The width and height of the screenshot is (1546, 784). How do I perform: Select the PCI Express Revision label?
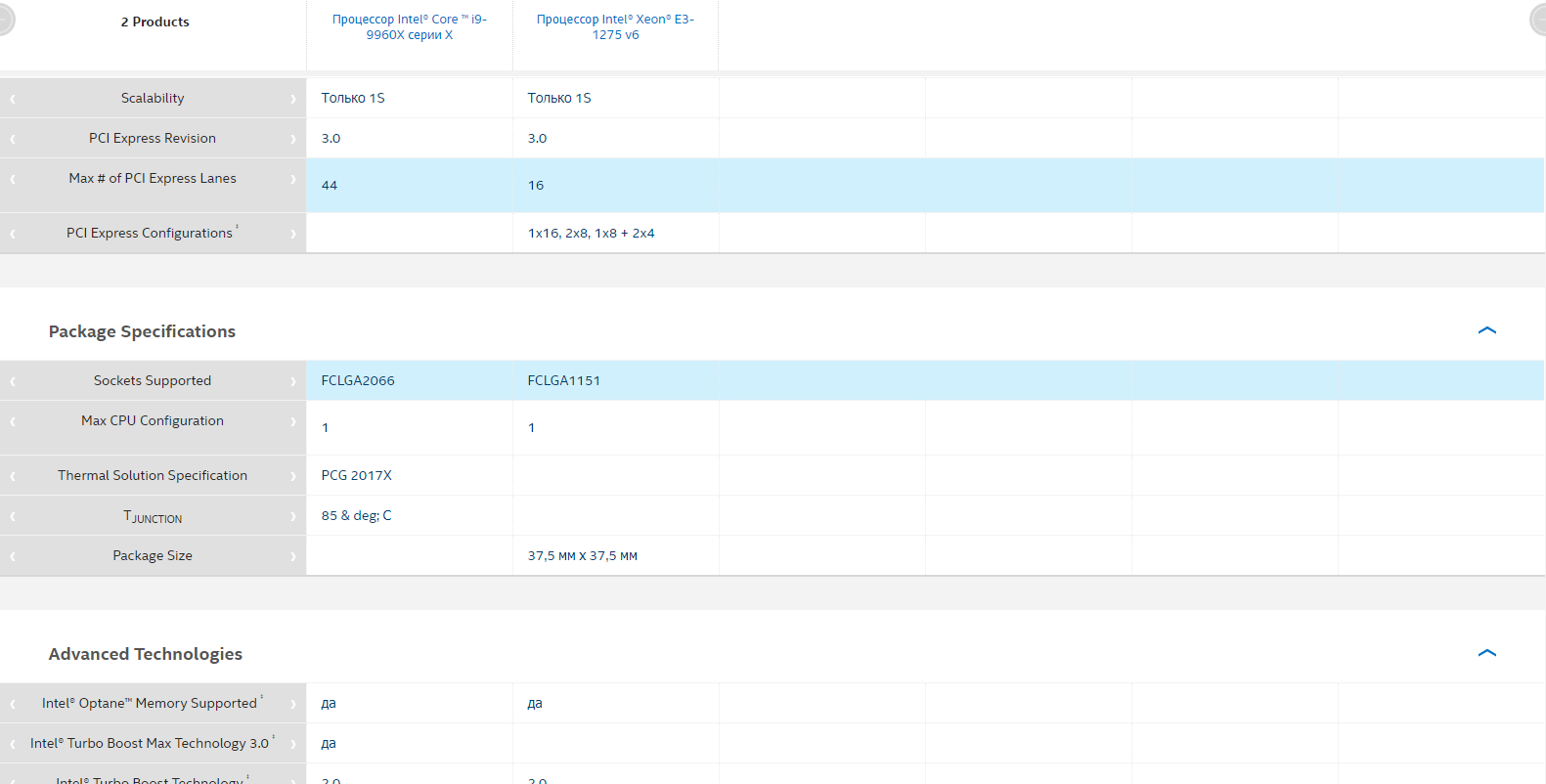tap(153, 138)
